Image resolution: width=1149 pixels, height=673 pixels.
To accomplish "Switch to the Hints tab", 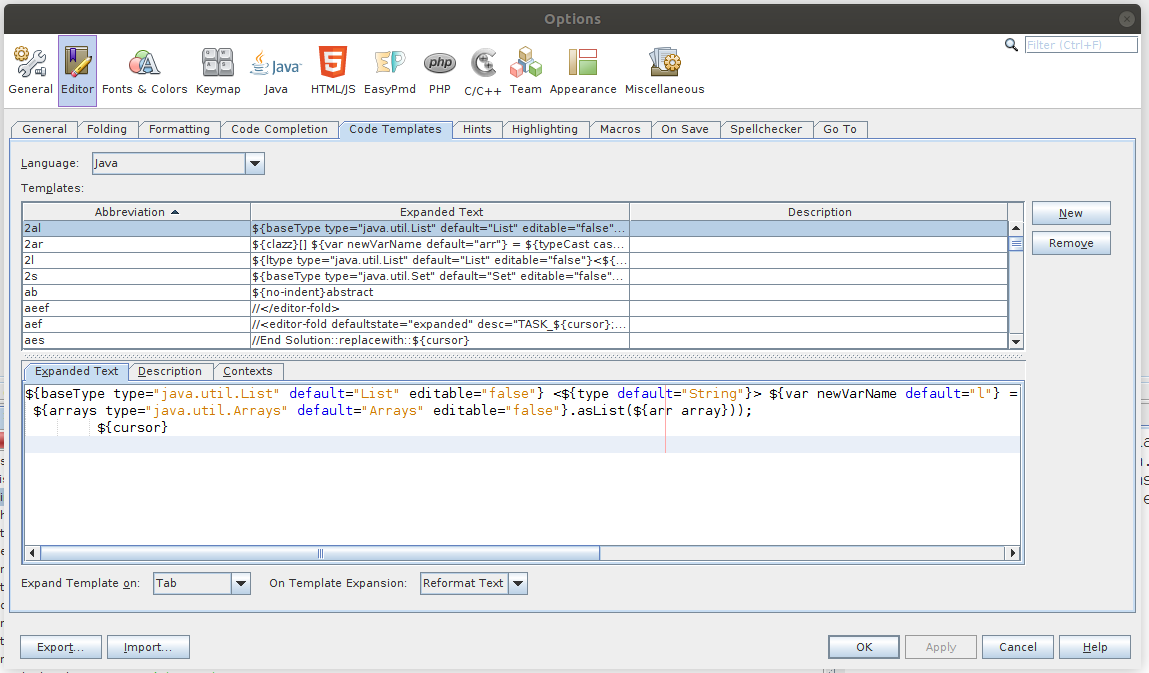I will (477, 129).
